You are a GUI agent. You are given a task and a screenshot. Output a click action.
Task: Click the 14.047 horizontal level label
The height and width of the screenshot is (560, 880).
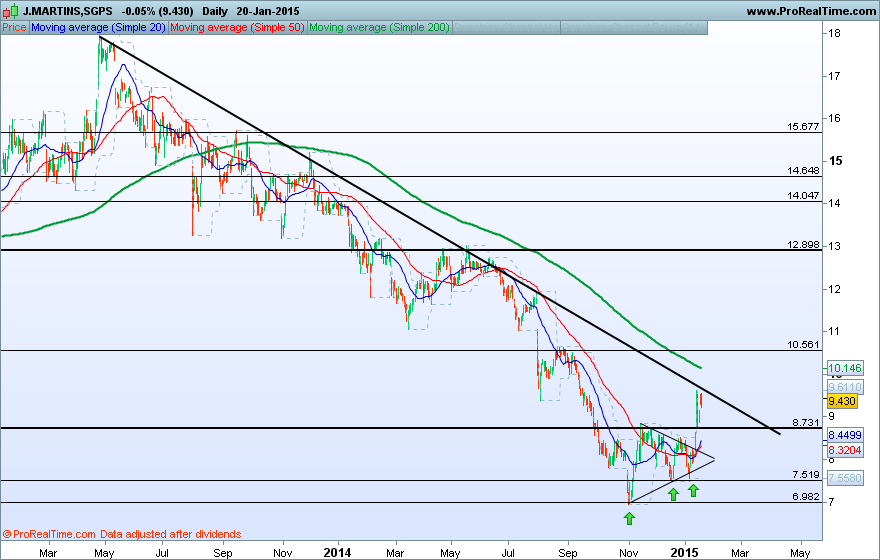point(803,196)
